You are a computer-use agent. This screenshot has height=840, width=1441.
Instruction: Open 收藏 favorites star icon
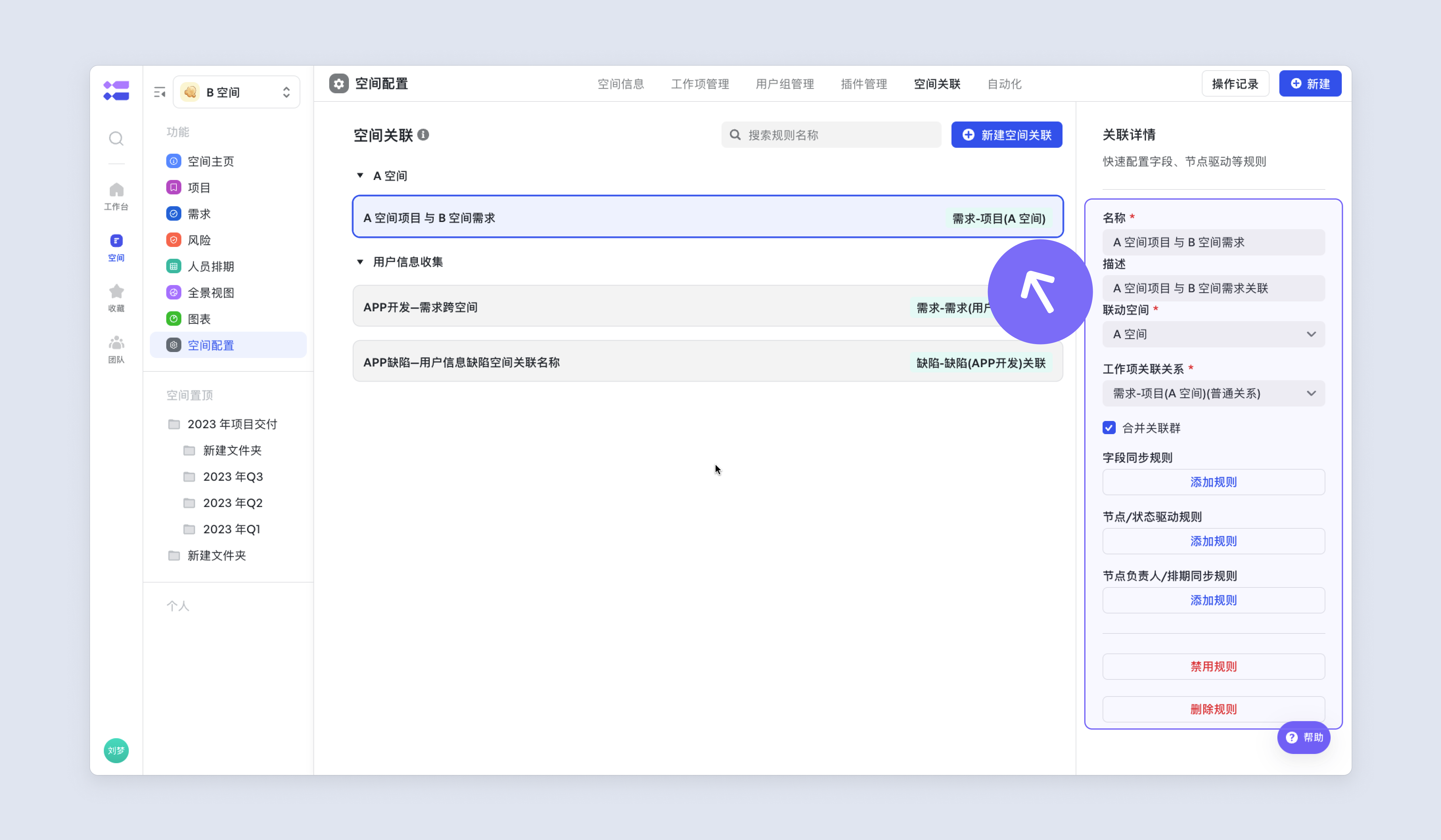[116, 298]
